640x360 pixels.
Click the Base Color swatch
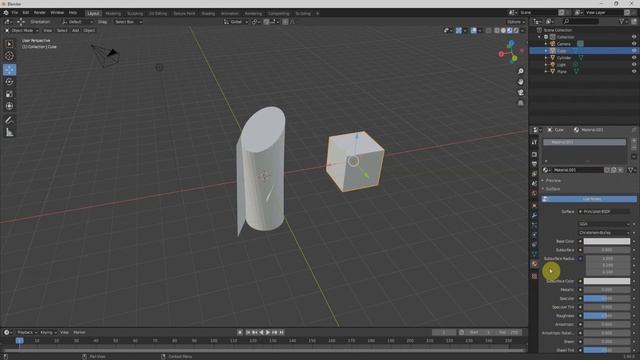pos(607,241)
